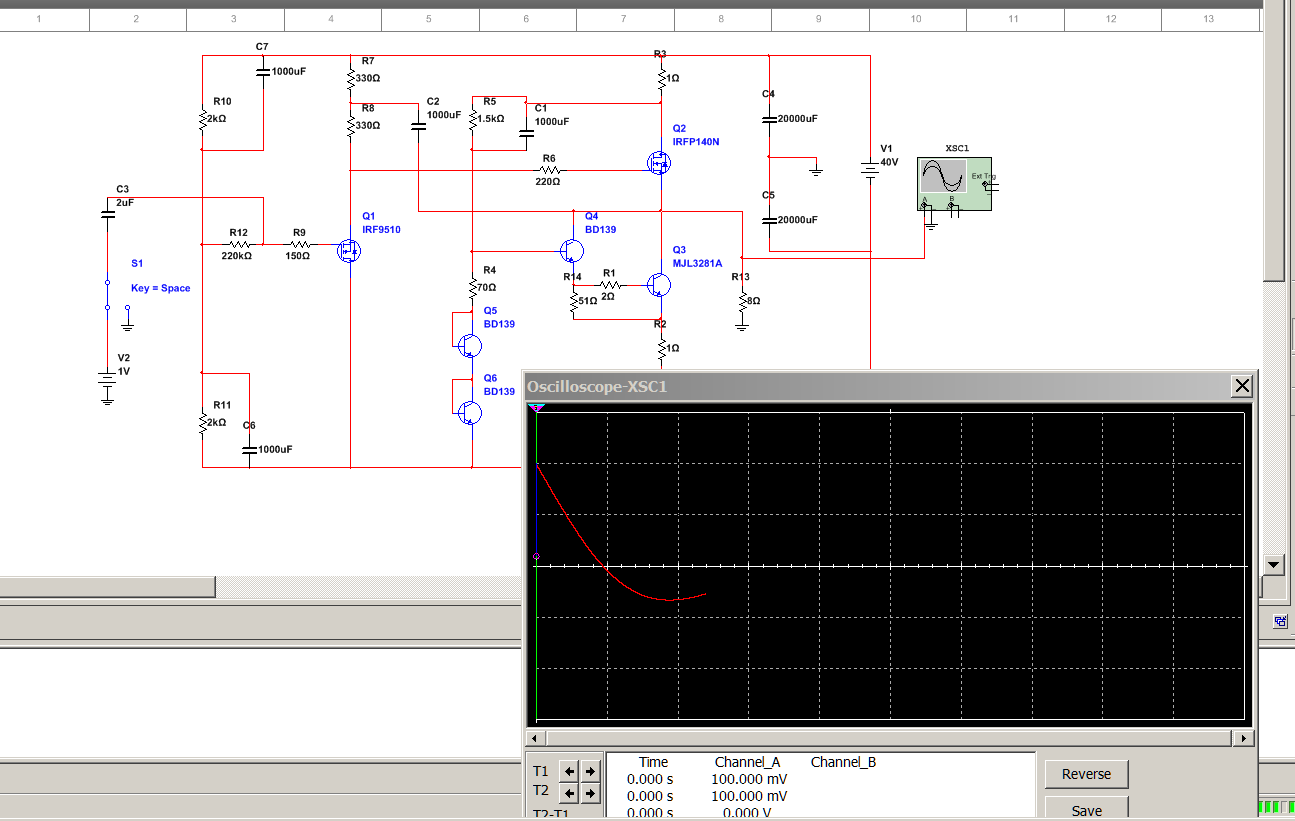Select the C6 1000uF capacitor
1295x821 pixels.
(x=250, y=449)
